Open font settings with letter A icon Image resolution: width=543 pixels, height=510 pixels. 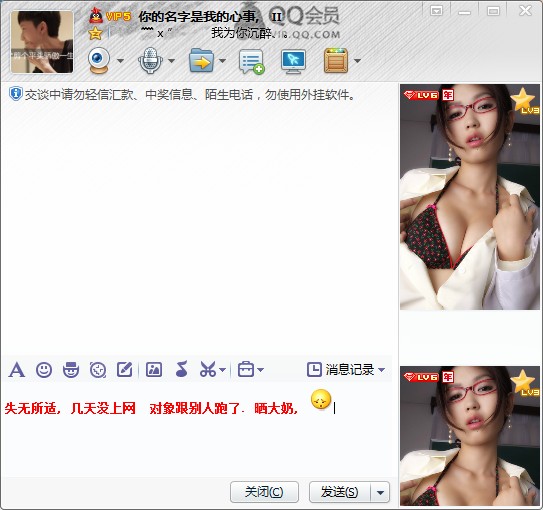point(17,370)
